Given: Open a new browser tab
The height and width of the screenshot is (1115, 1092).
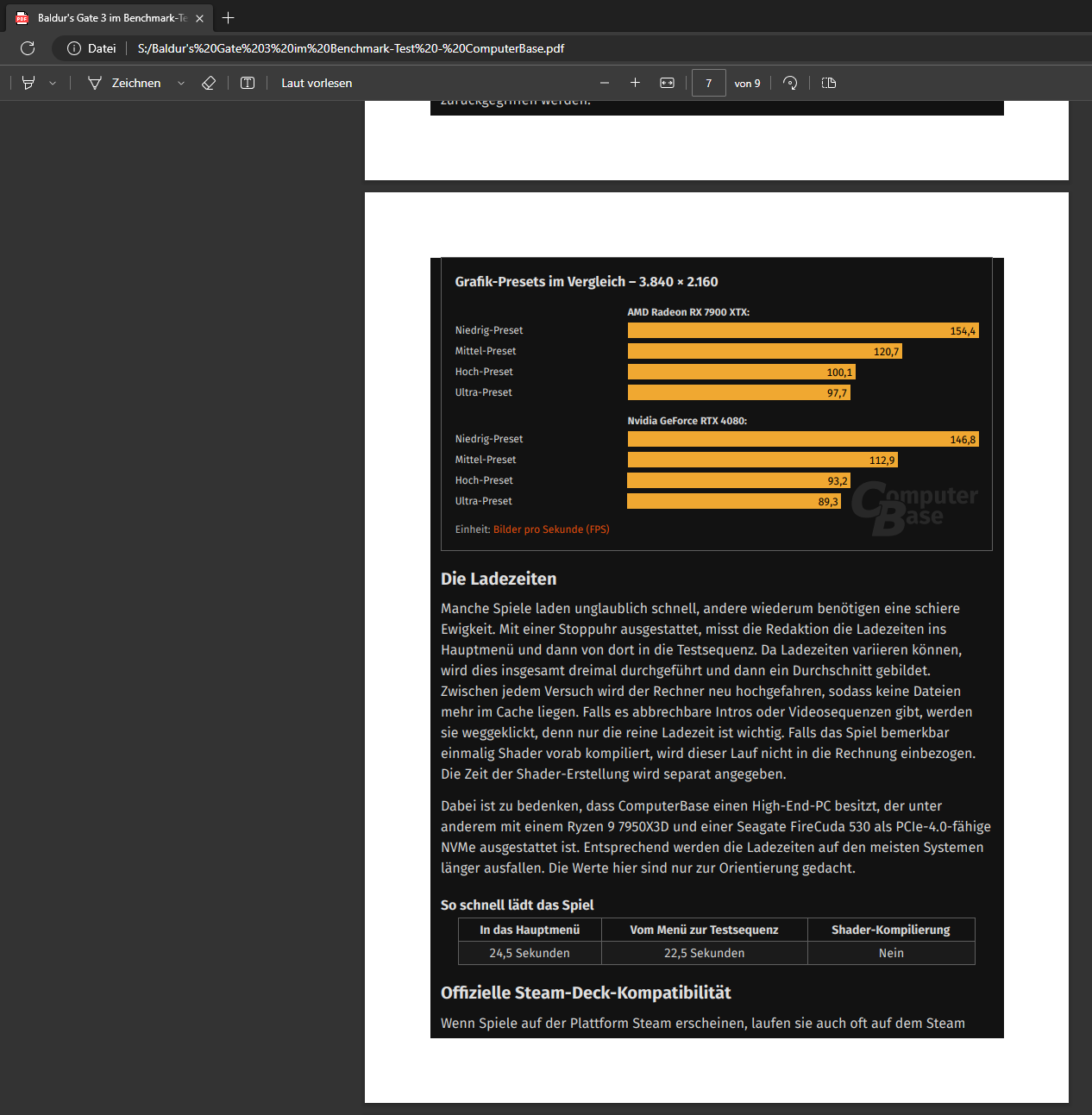Looking at the screenshot, I should tap(229, 18).
